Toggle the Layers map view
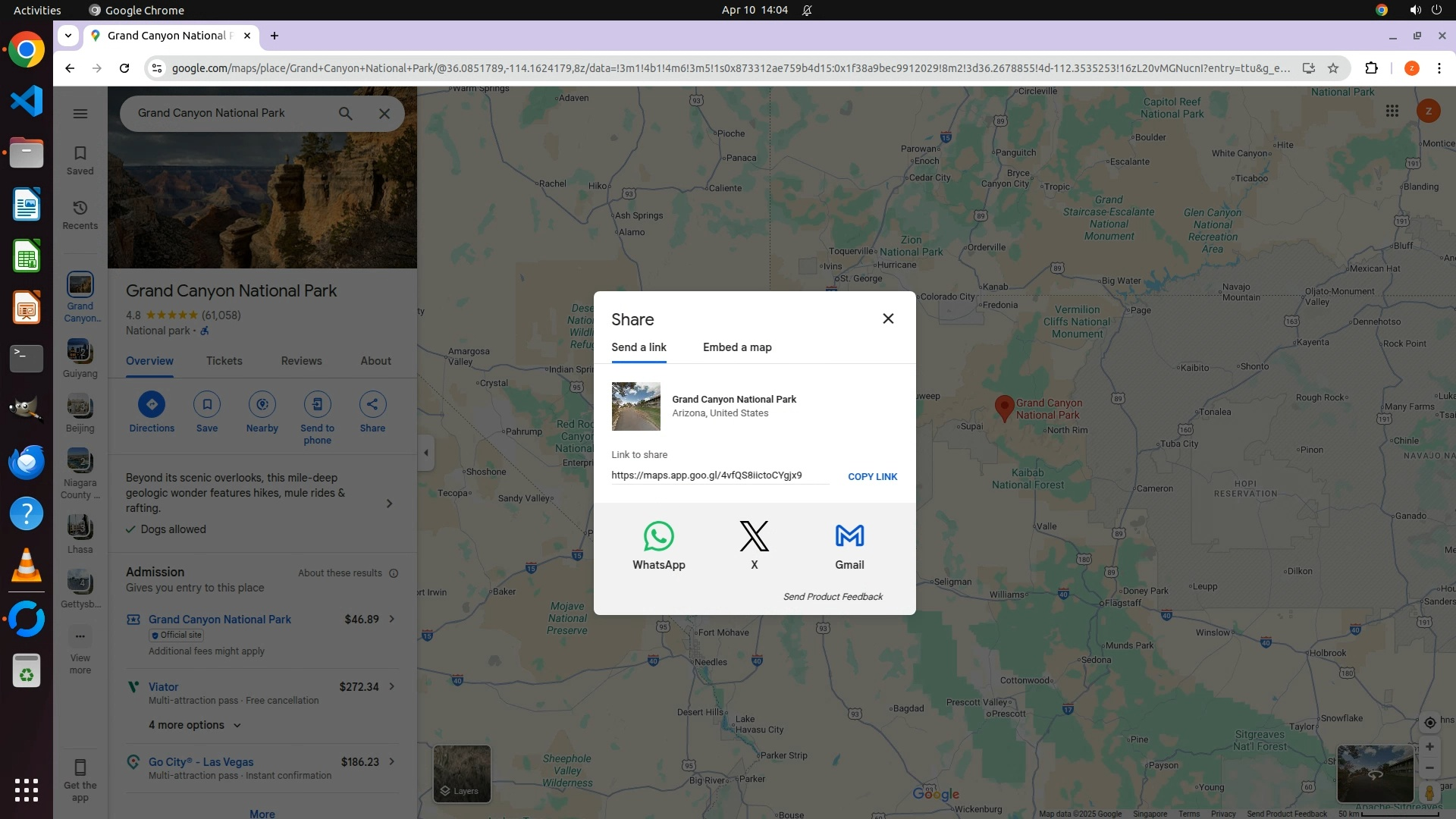Viewport: 1456px width, 819px height. point(461,773)
